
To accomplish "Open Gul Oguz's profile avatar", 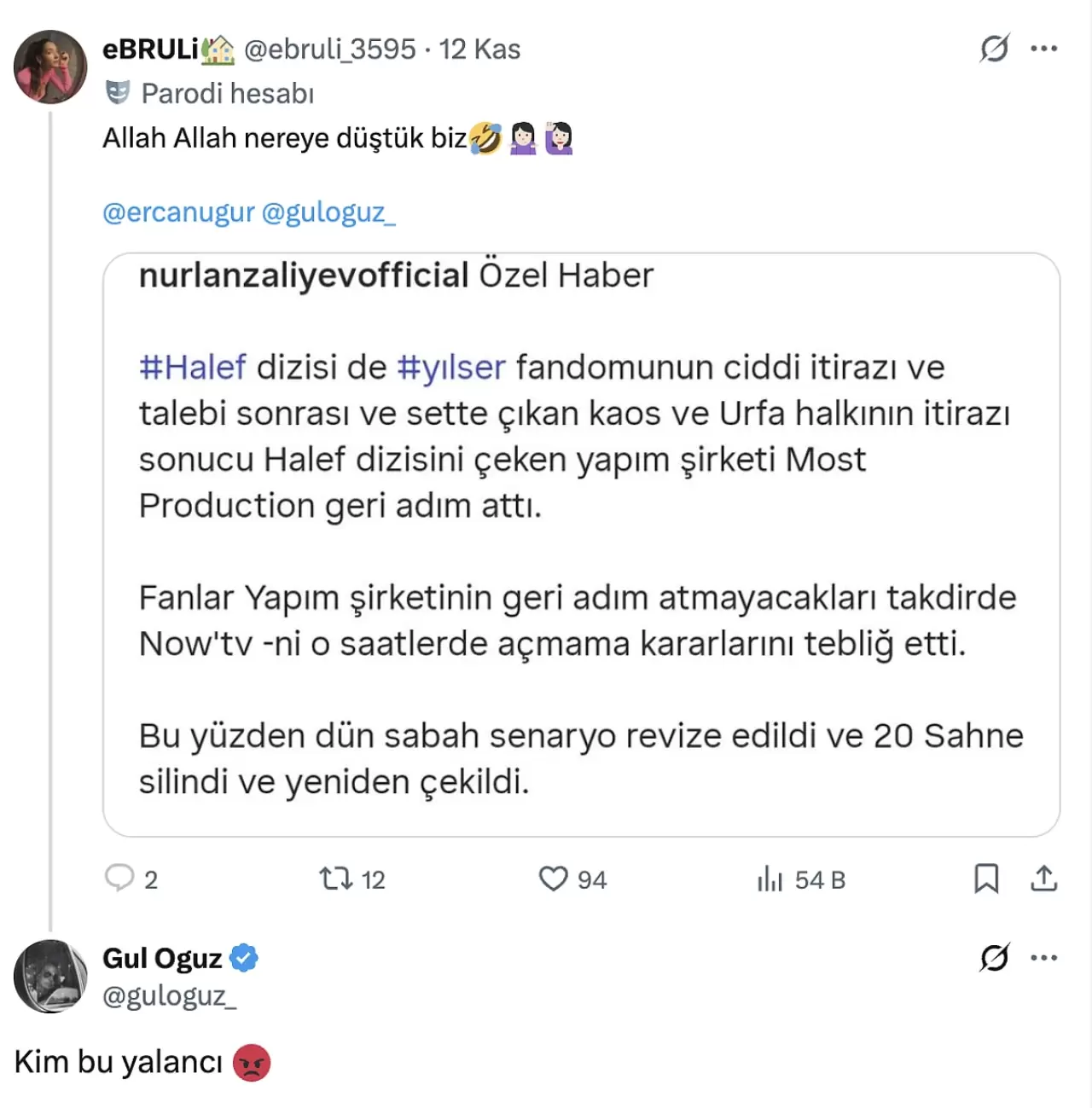I will click(x=50, y=976).
